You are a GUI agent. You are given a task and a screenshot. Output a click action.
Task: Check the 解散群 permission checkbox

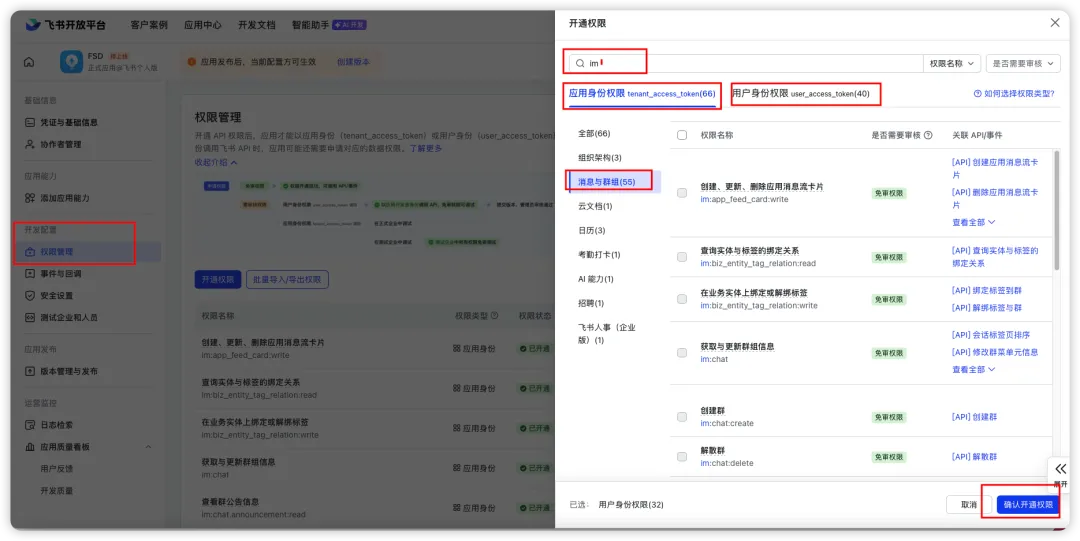click(x=682, y=456)
